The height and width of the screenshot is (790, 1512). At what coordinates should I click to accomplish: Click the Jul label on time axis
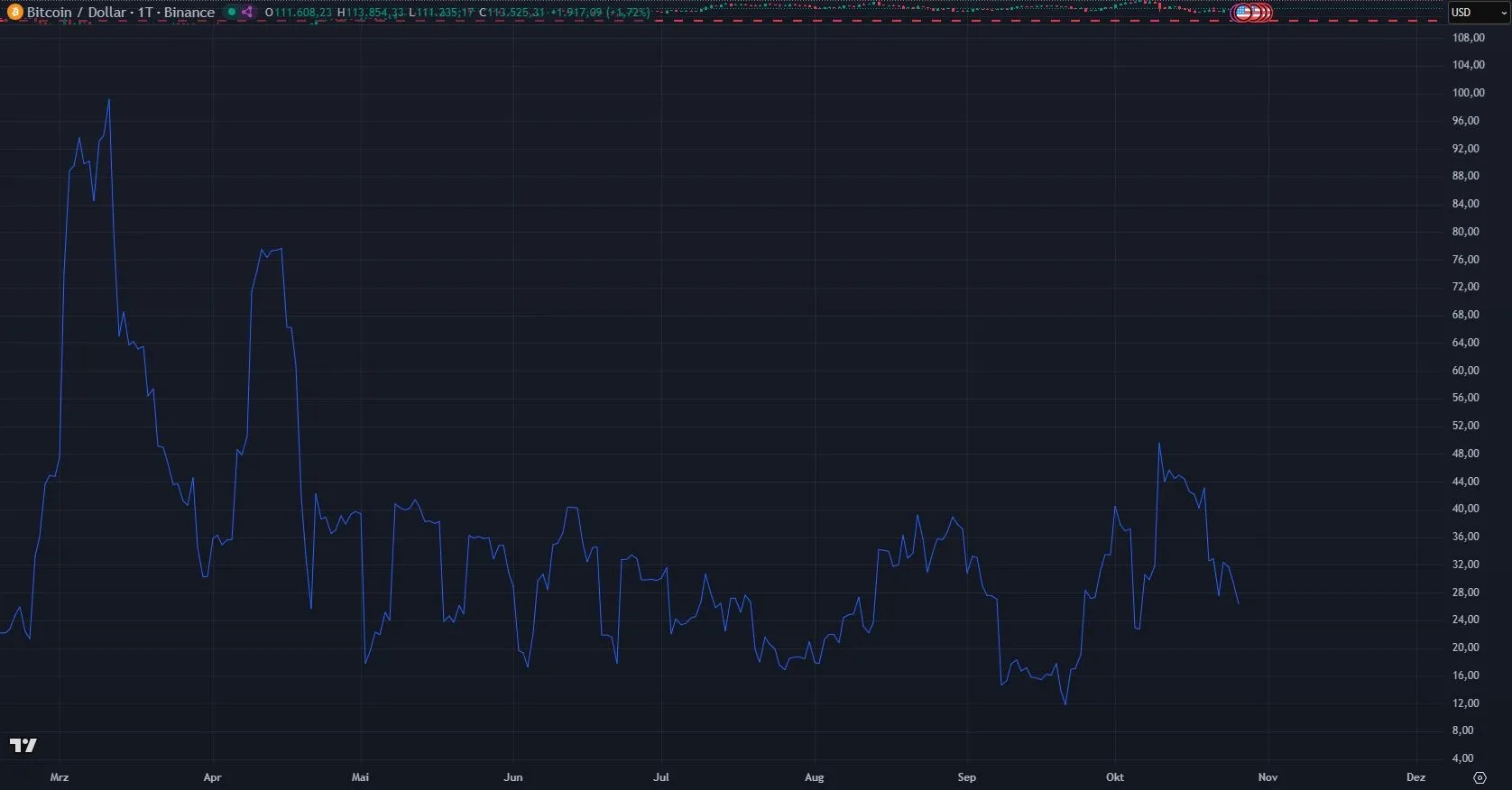pos(661,777)
